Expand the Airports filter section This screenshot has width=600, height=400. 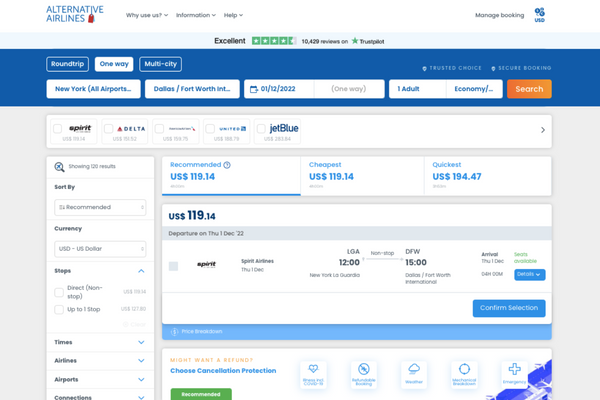[100, 379]
